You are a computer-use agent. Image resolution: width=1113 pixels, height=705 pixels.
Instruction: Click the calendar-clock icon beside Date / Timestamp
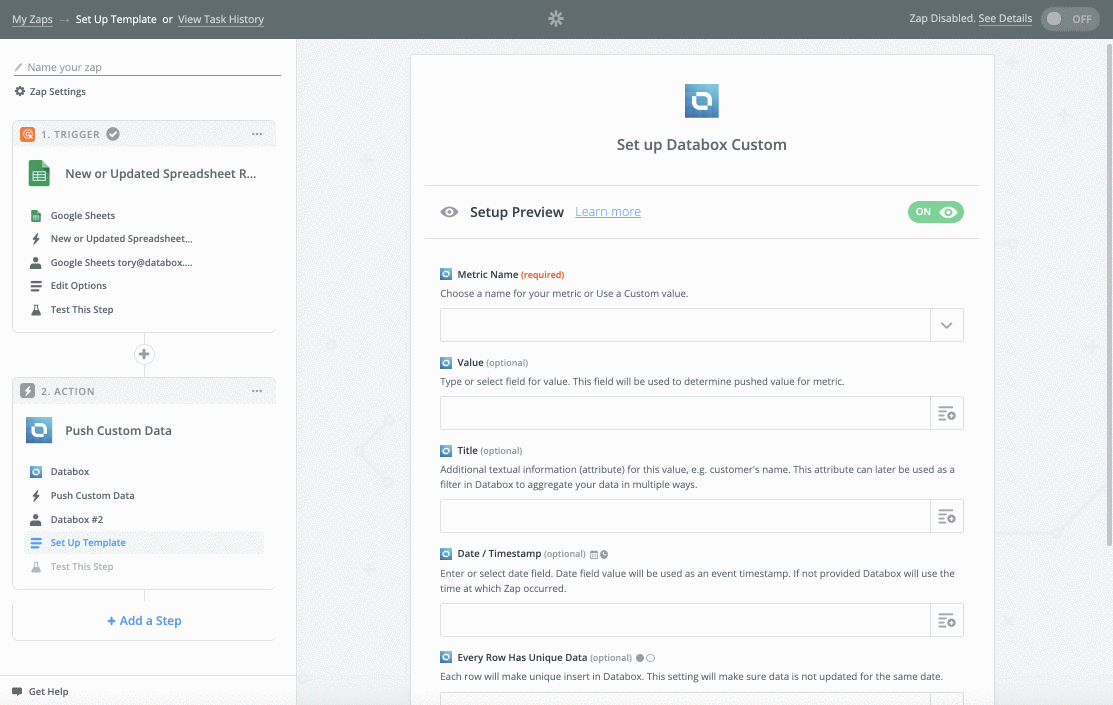coord(599,554)
